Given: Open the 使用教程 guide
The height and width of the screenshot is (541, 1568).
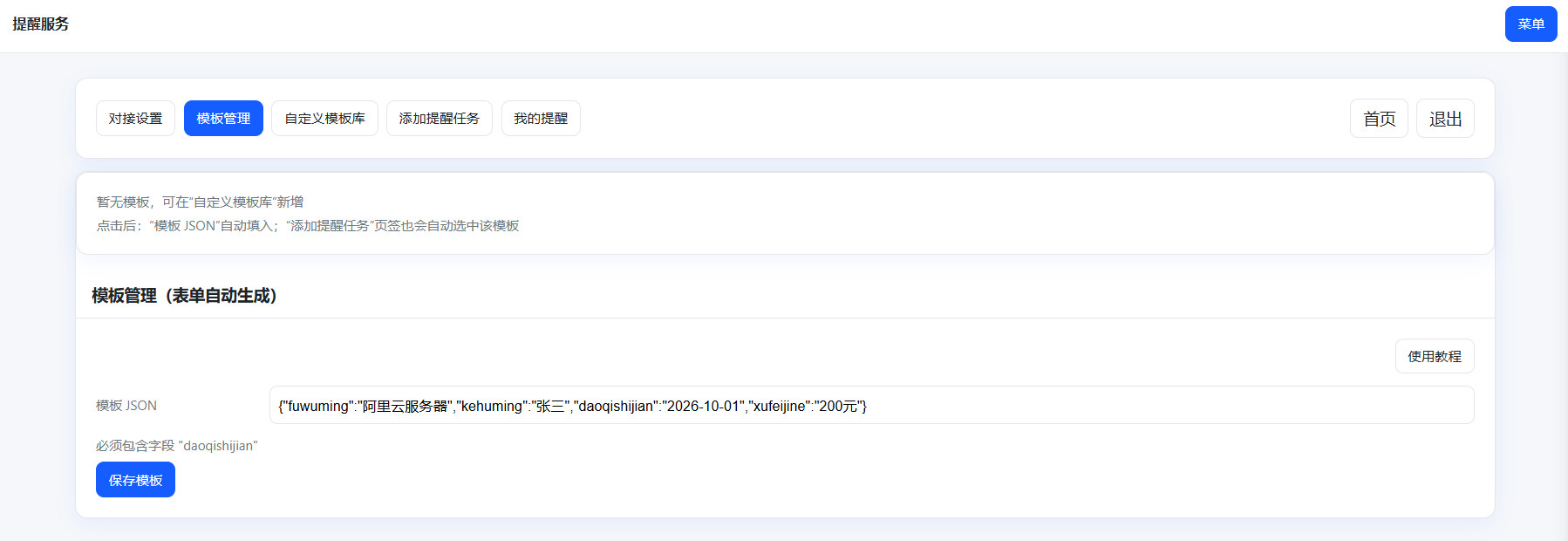Looking at the screenshot, I should tap(1434, 356).
